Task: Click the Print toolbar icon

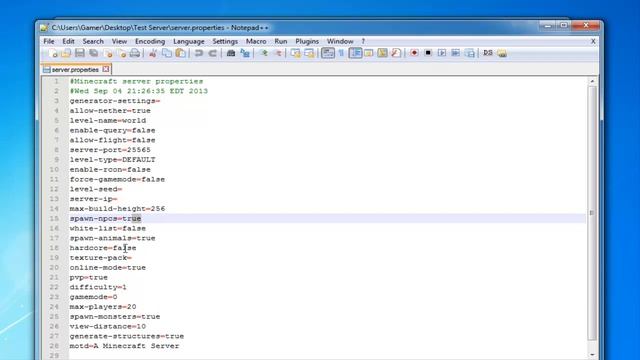Action: click(135, 53)
